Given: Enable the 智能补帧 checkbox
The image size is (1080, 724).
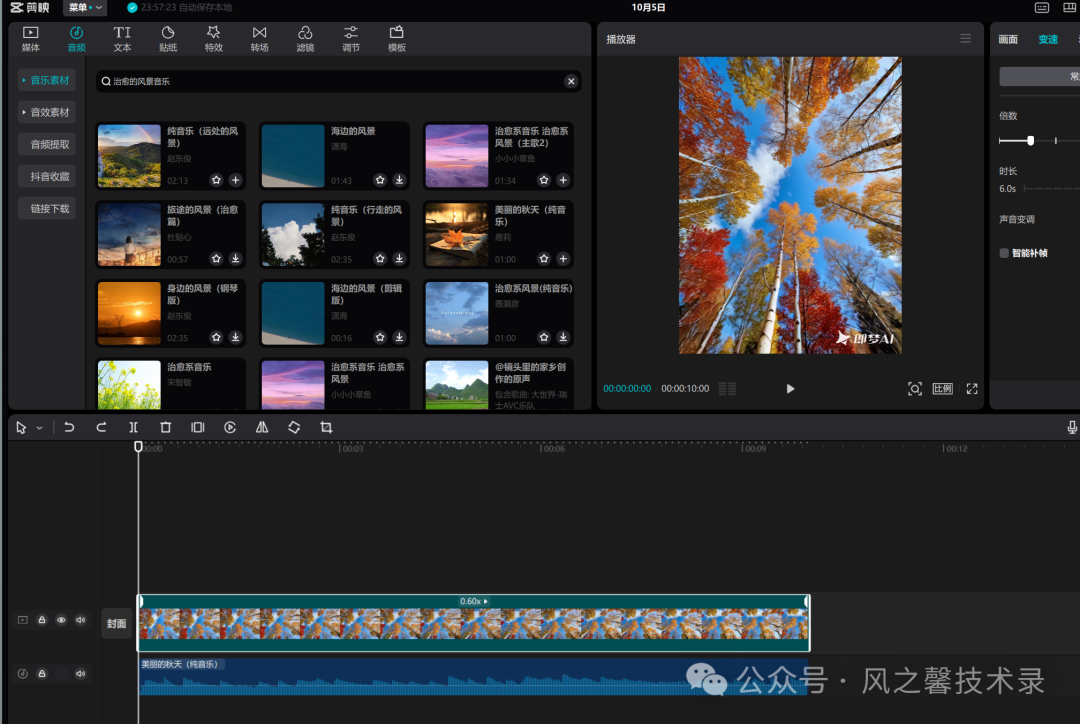Looking at the screenshot, I should (x=1004, y=253).
